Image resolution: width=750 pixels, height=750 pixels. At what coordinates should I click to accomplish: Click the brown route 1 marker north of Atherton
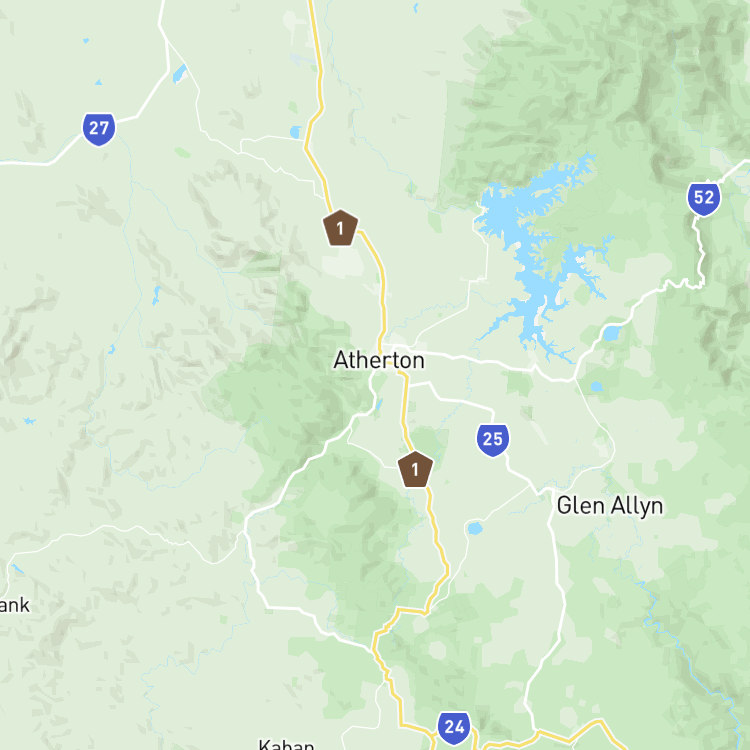(x=341, y=228)
